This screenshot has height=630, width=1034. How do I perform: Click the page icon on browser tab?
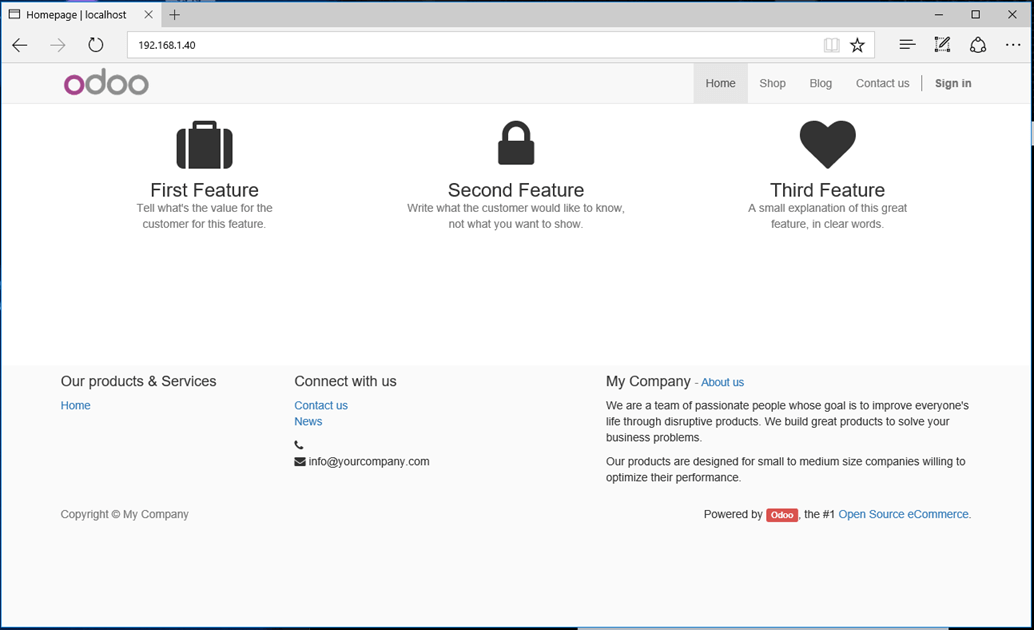pyautogui.click(x=15, y=15)
